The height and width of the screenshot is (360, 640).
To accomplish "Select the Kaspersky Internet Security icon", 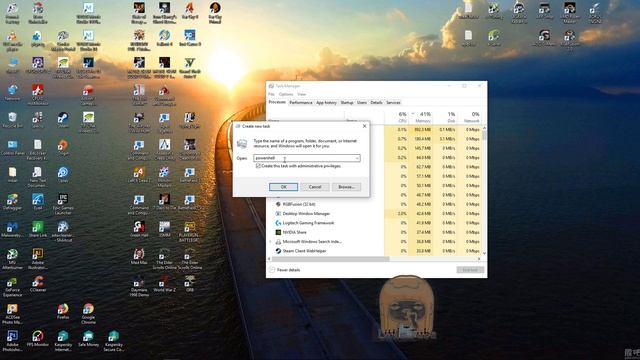I will point(63,341).
